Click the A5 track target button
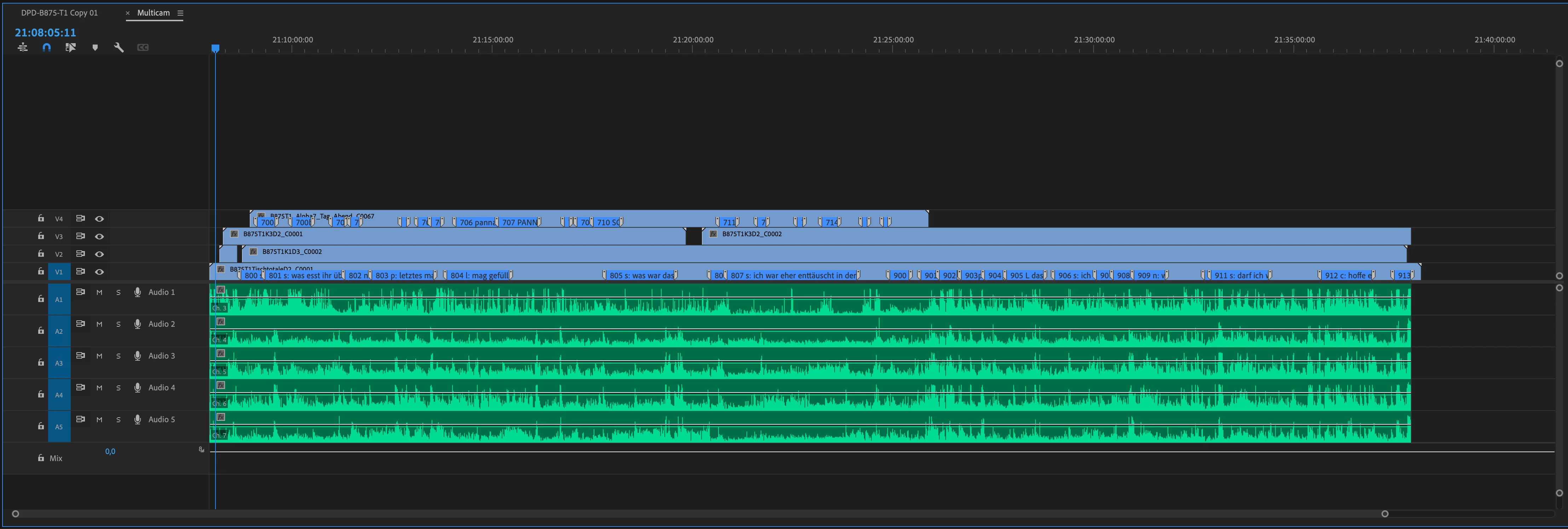Viewport: 1568px width, 529px height. click(59, 427)
